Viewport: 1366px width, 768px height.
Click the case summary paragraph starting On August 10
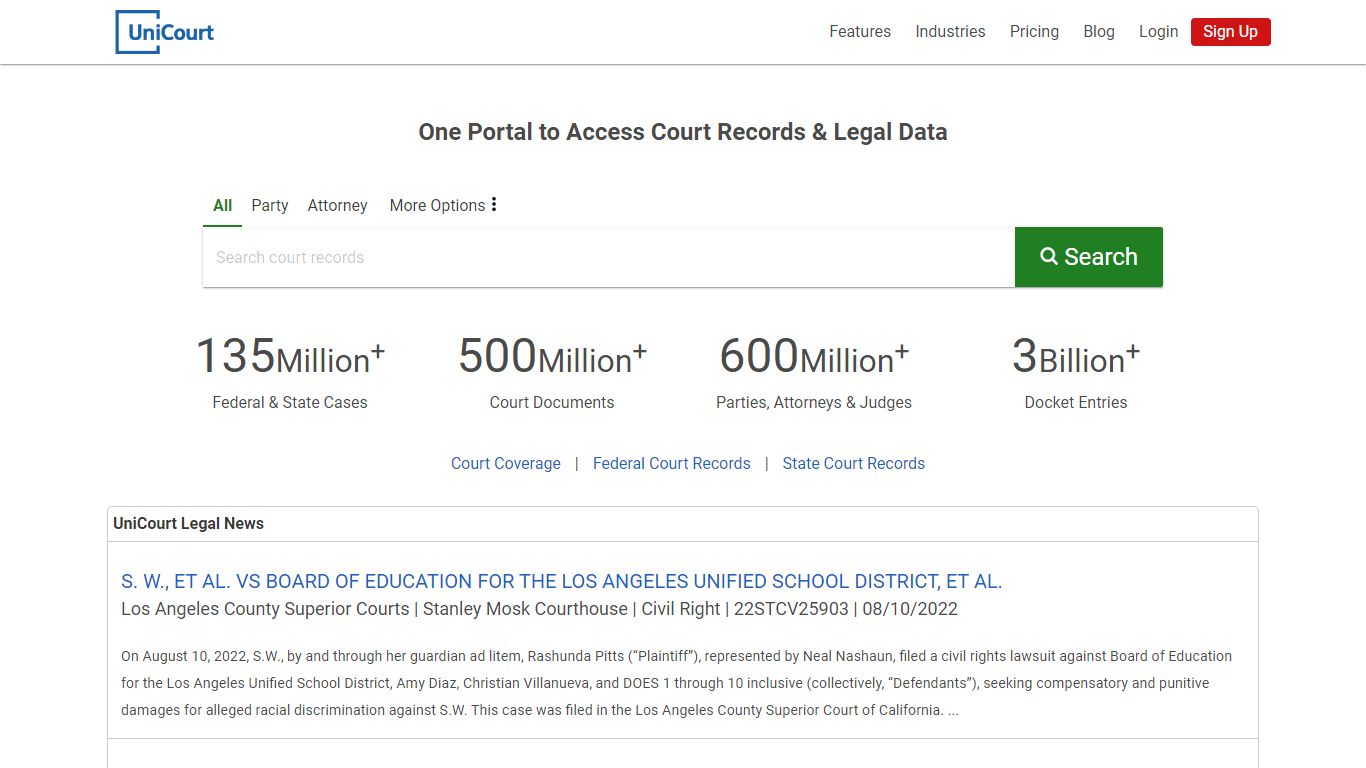click(676, 683)
